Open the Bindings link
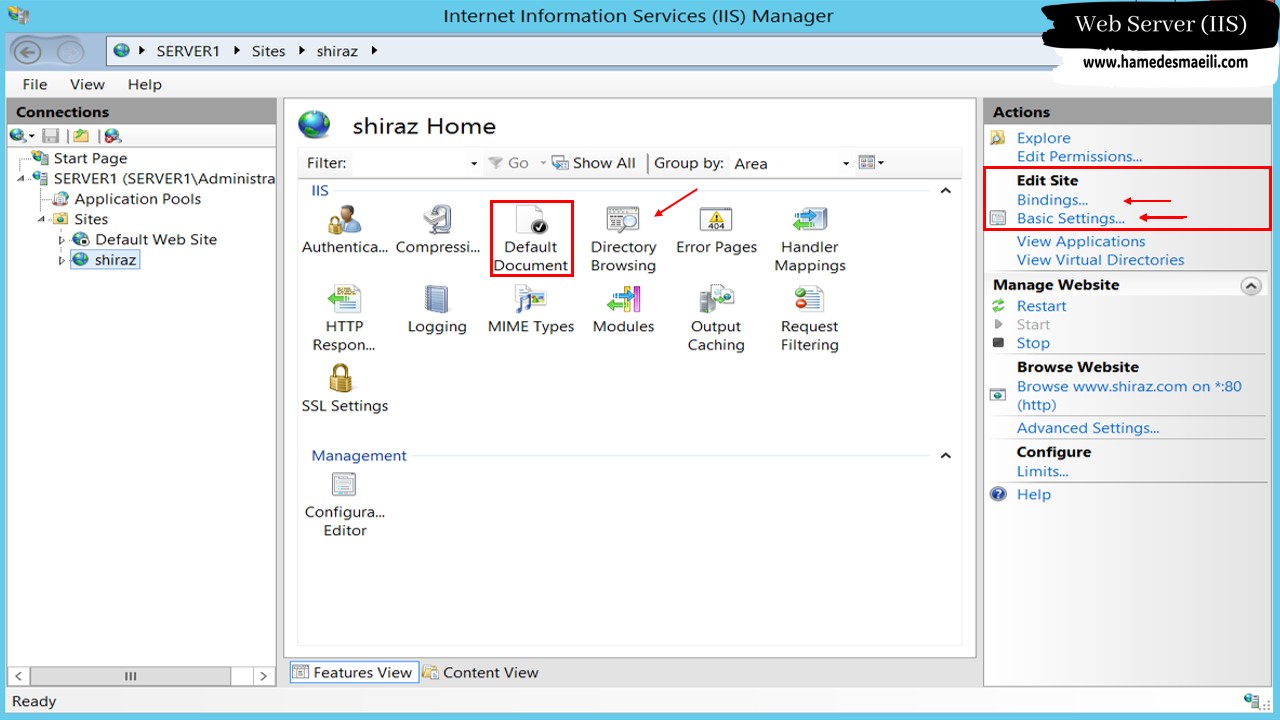This screenshot has height=720, width=1280. [1052, 200]
